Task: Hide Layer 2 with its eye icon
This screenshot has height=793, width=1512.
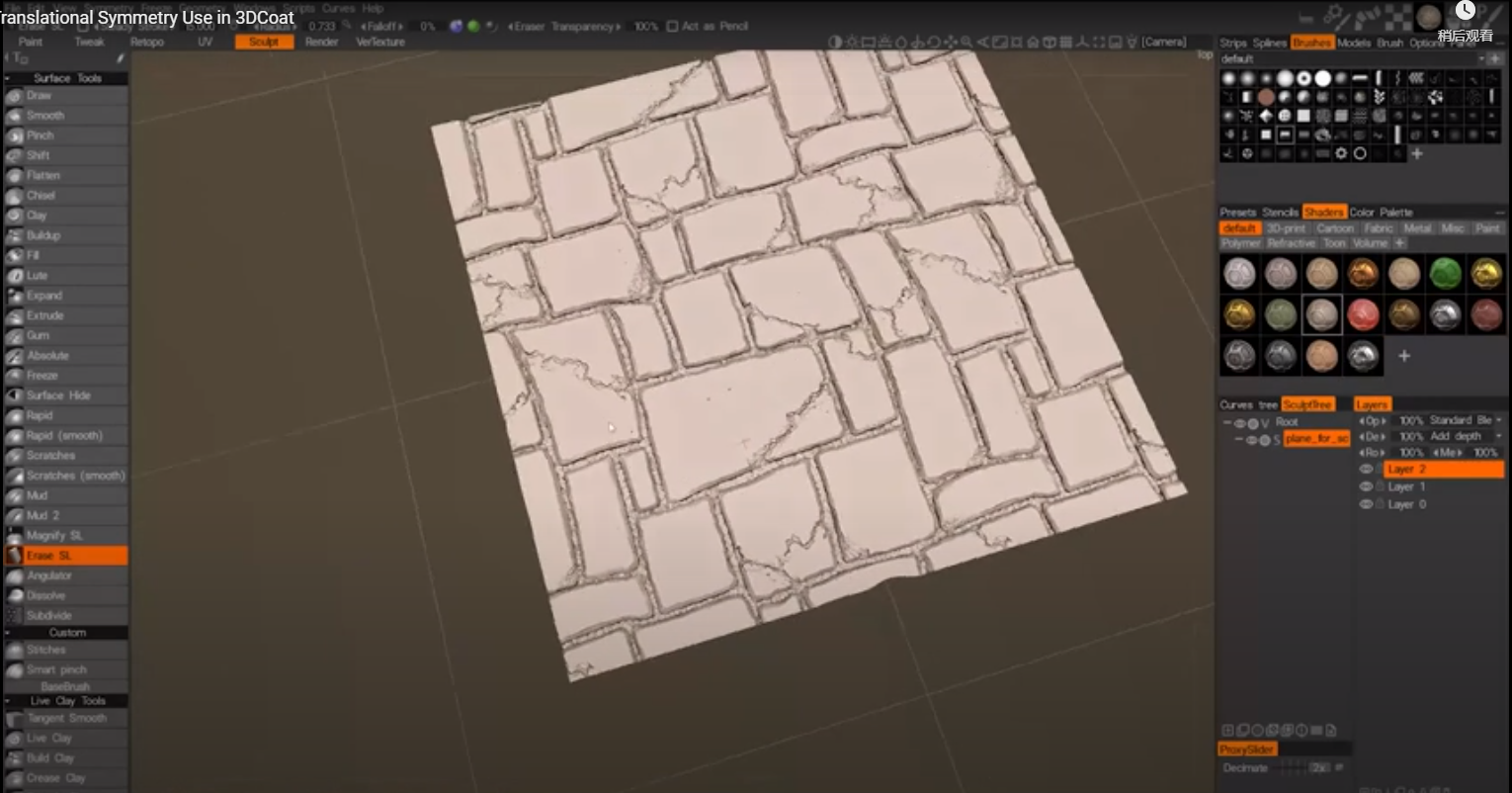Action: [1366, 470]
